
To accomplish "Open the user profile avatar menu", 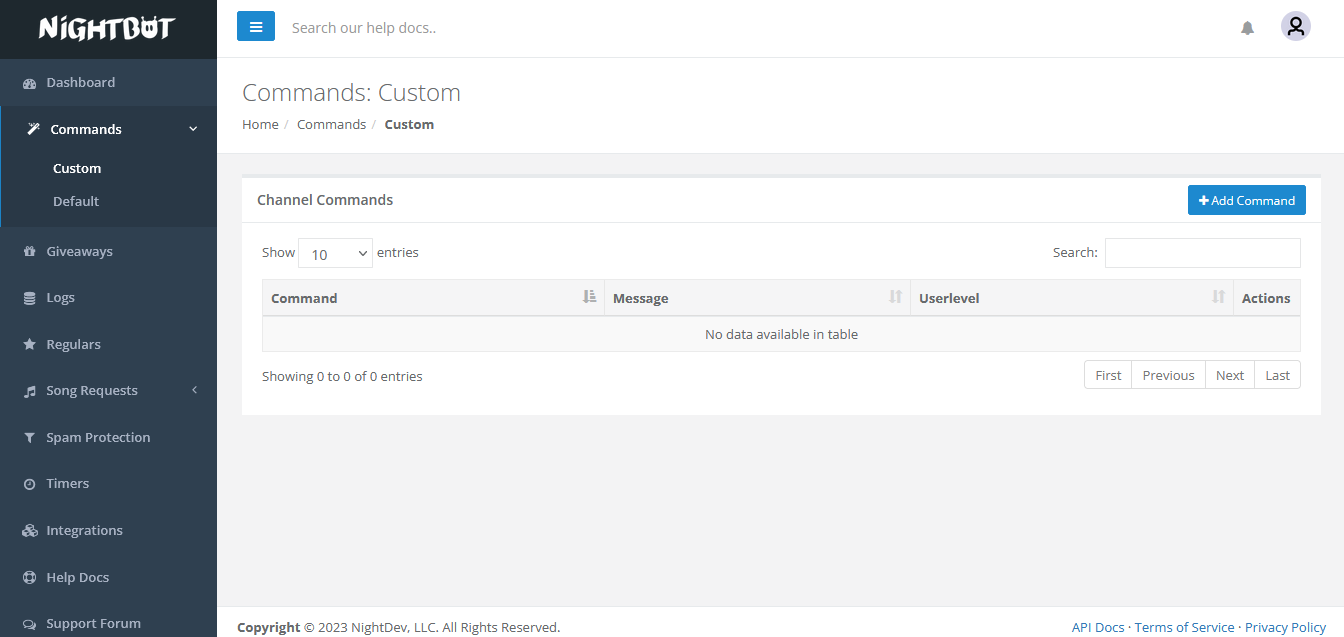I will [1295, 27].
